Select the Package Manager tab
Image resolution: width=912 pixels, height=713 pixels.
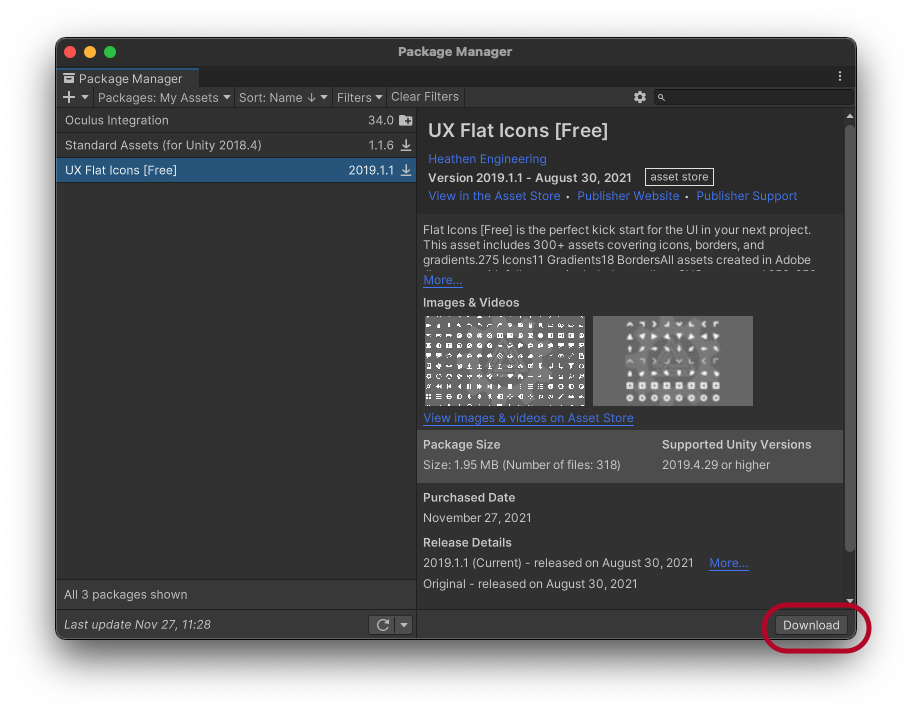(128, 79)
